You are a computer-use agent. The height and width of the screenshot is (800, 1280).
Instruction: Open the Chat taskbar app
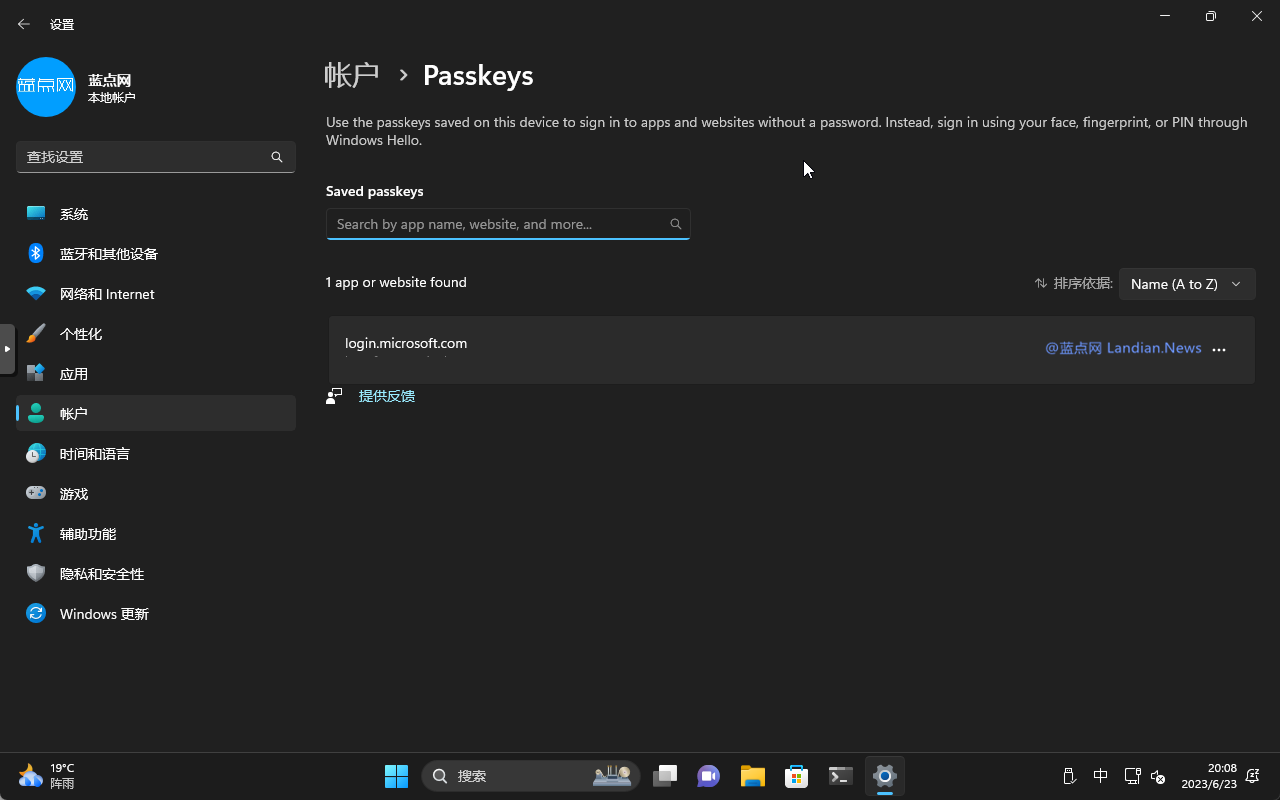pos(709,776)
